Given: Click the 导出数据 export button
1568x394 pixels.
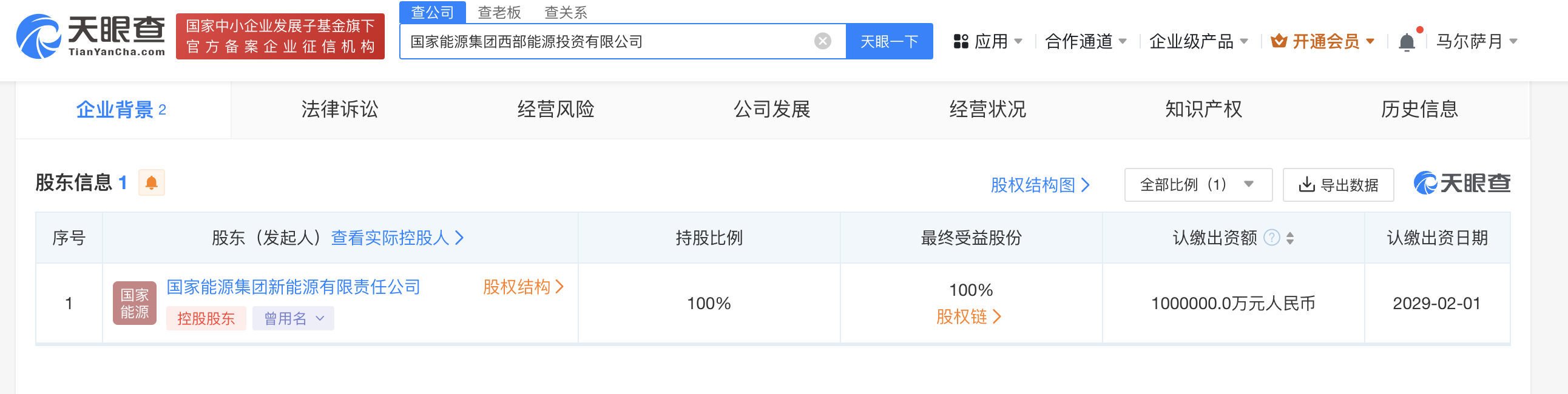Looking at the screenshot, I should click(1338, 185).
